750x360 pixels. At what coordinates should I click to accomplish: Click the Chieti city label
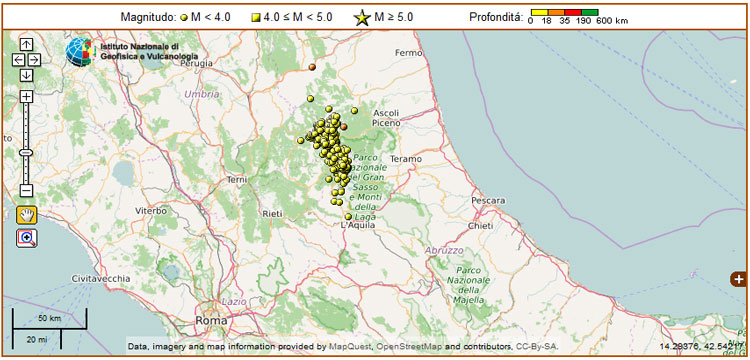(481, 226)
